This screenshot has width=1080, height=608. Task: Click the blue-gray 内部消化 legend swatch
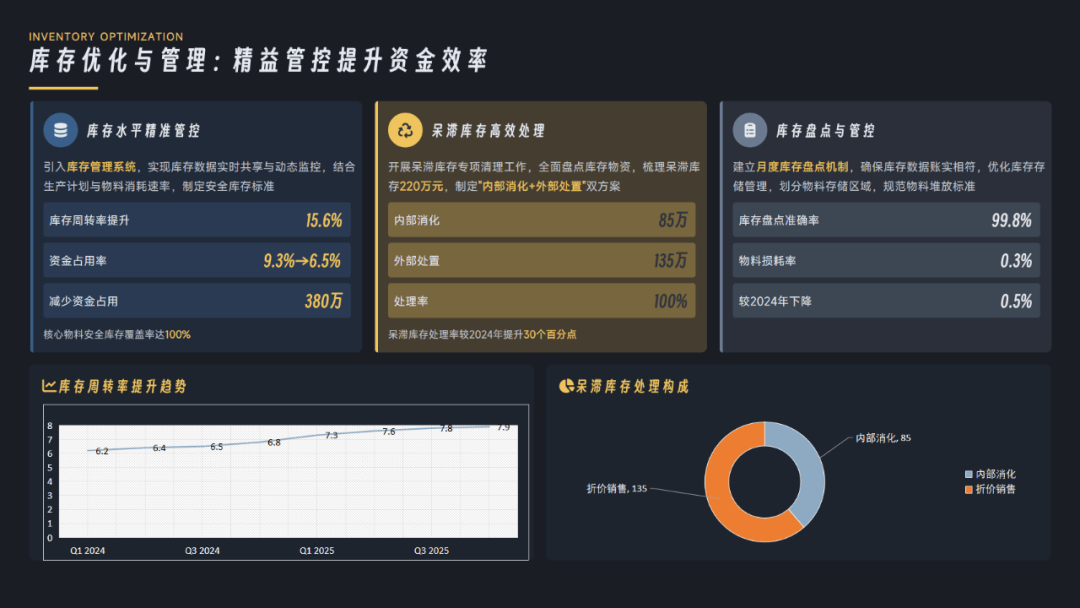click(x=968, y=474)
